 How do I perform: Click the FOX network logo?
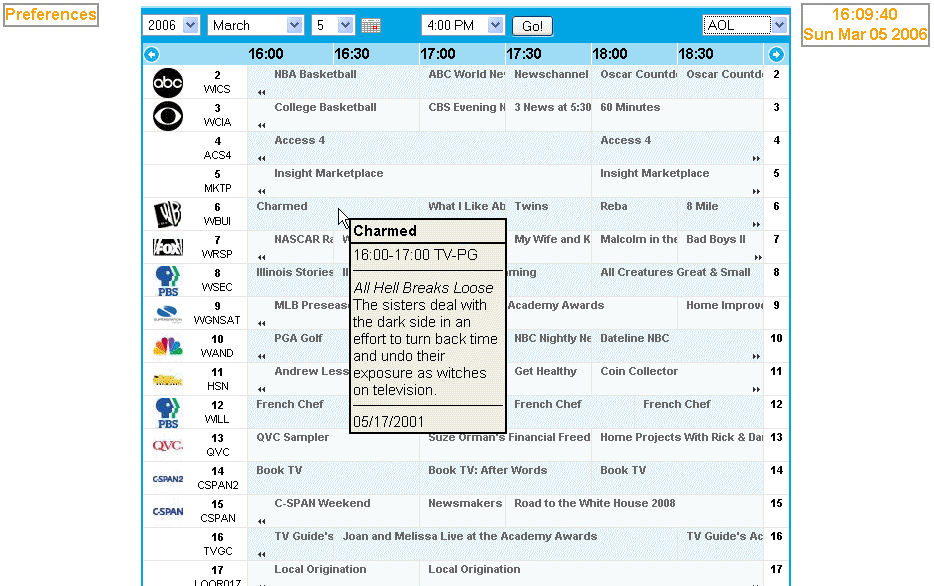pyautogui.click(x=168, y=247)
